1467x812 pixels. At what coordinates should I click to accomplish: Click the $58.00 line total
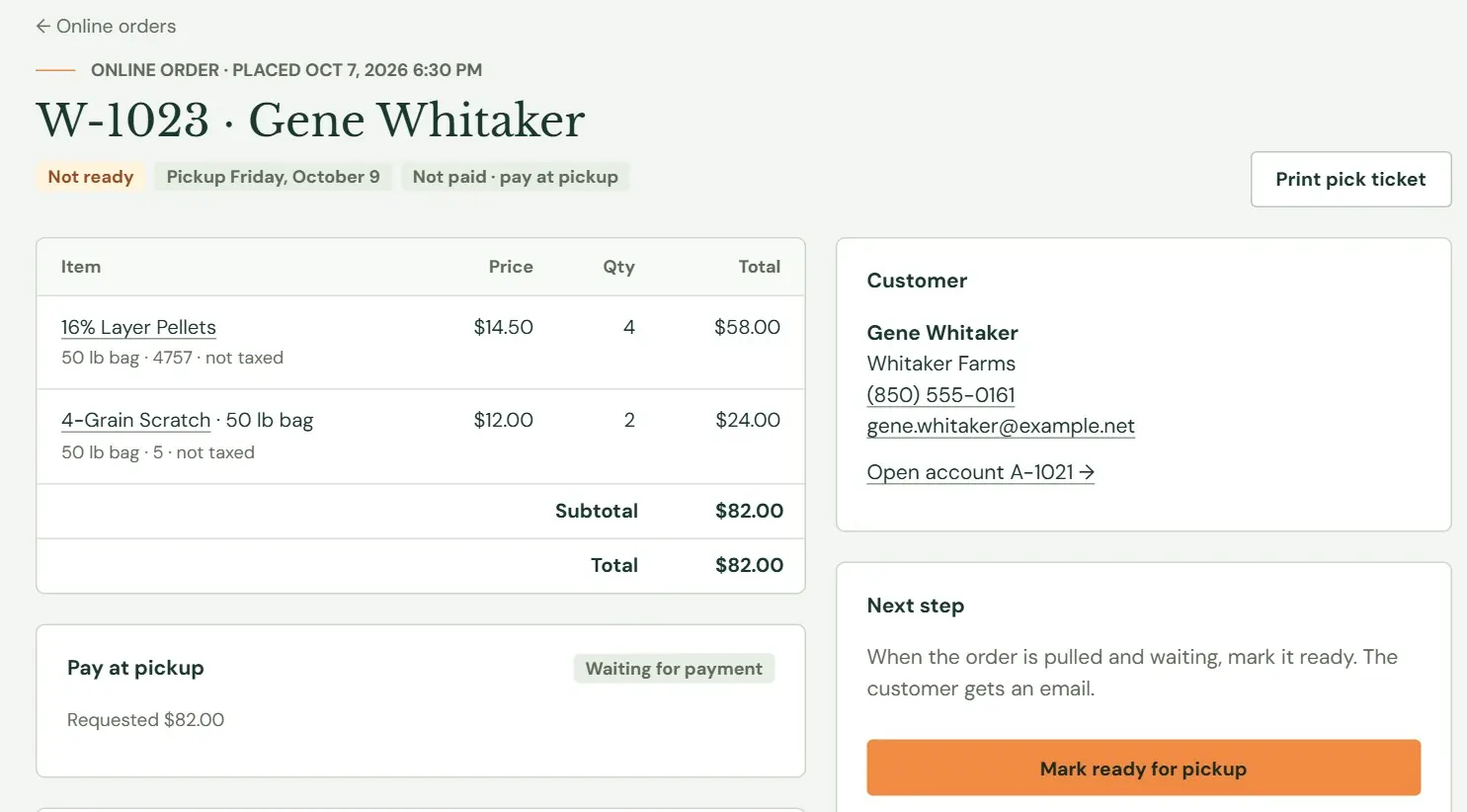[747, 327]
